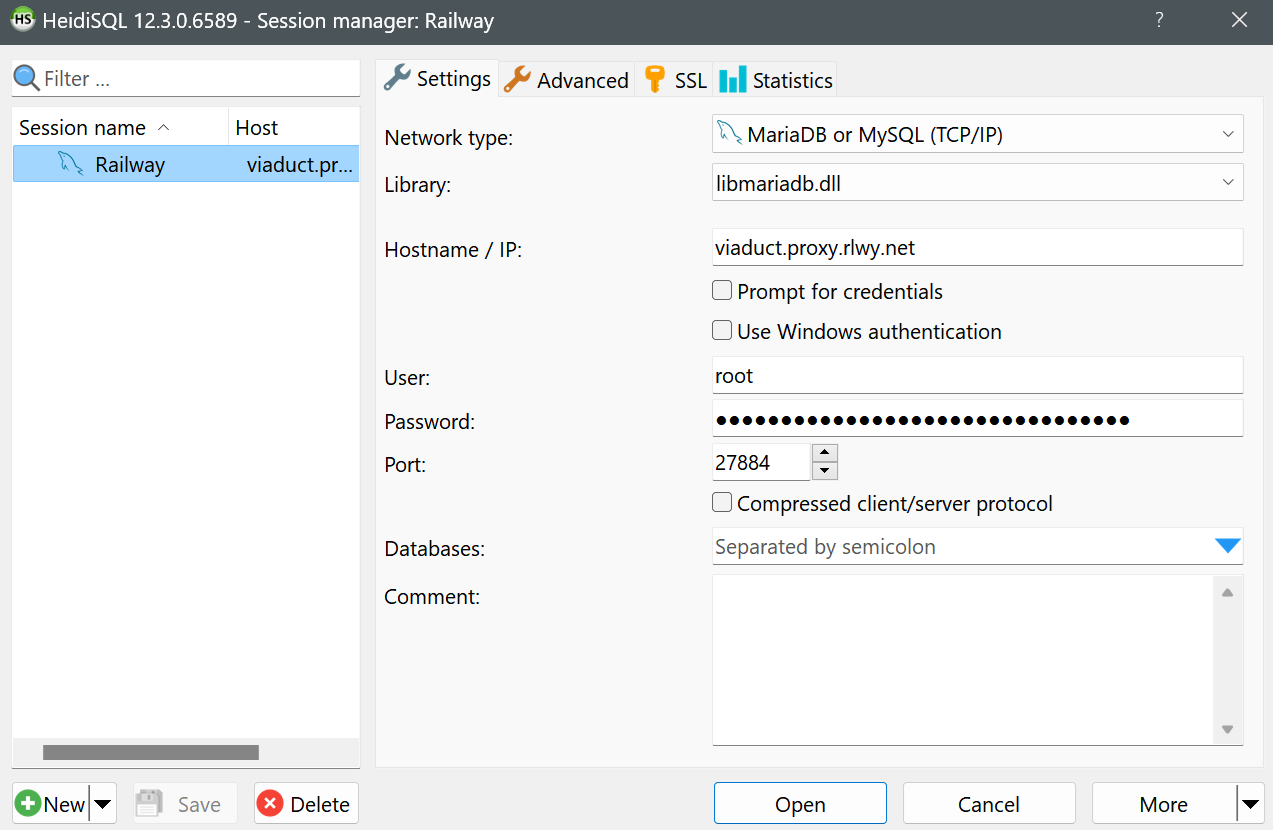Click the bar chart icon on Statistics tab
The height and width of the screenshot is (830, 1273).
click(732, 79)
